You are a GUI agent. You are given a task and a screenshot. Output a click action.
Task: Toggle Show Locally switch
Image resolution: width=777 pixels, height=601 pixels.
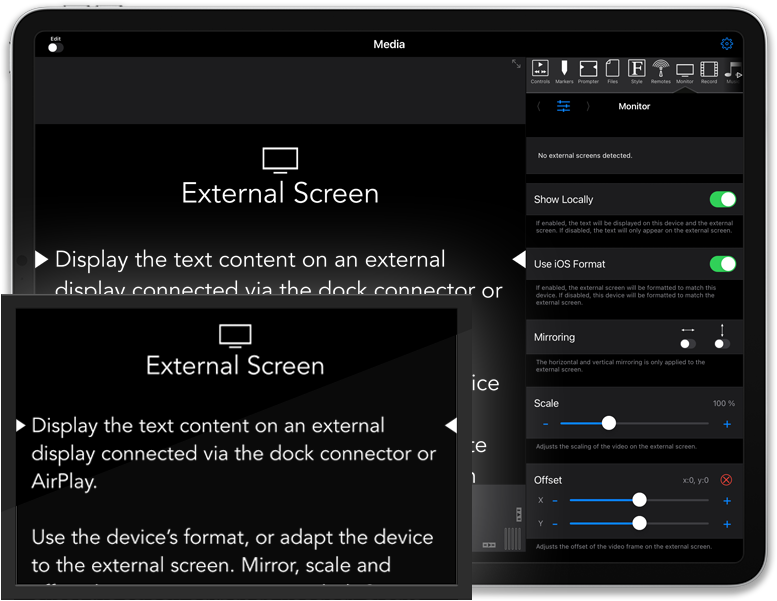(722, 200)
